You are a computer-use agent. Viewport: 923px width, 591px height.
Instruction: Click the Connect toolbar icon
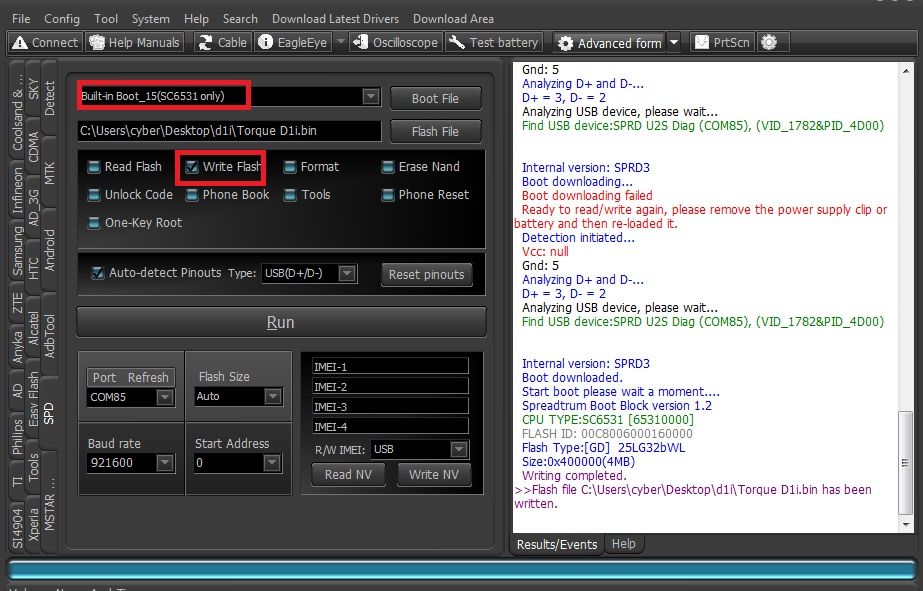[21, 43]
